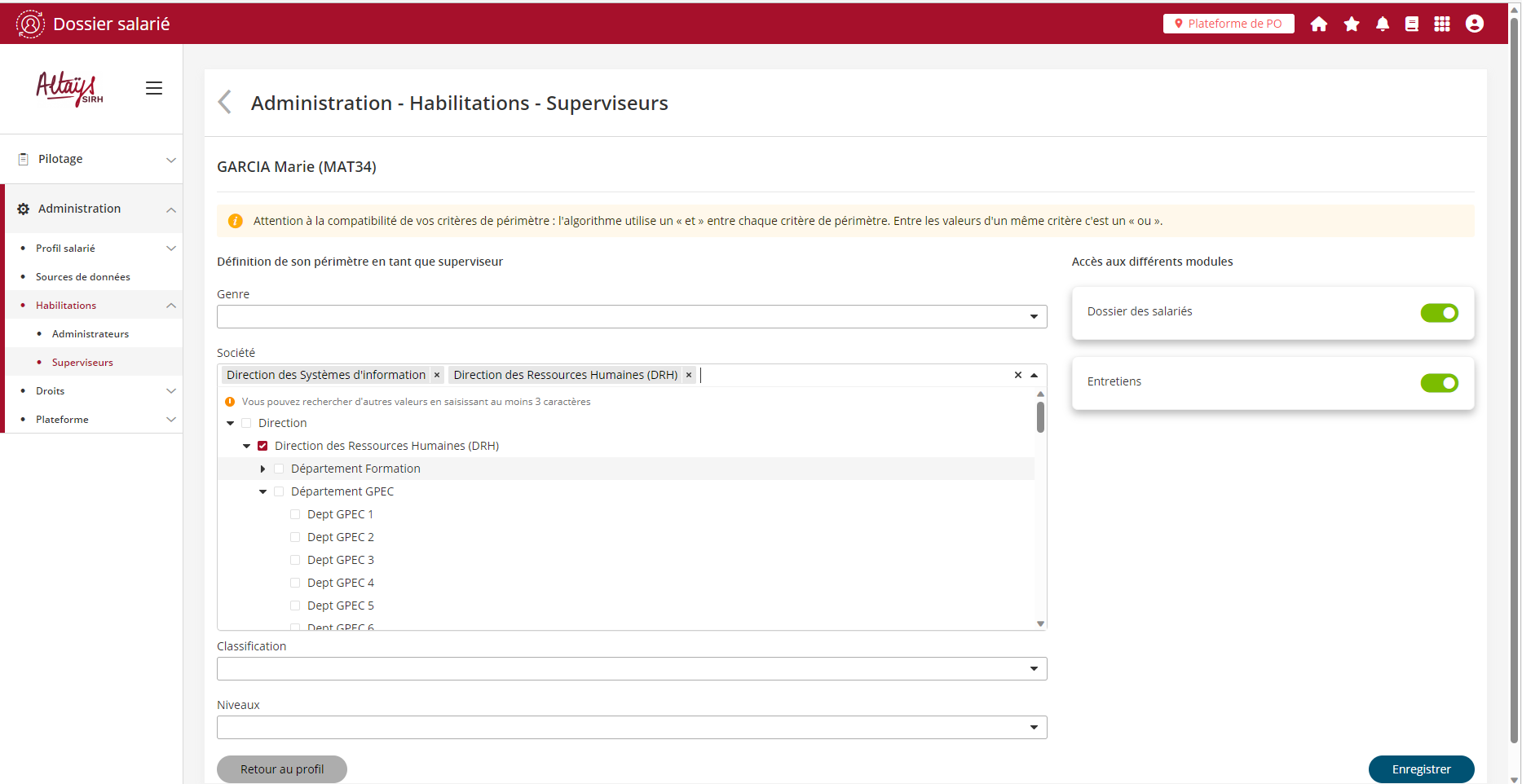Open favorites star icon

(x=1352, y=24)
